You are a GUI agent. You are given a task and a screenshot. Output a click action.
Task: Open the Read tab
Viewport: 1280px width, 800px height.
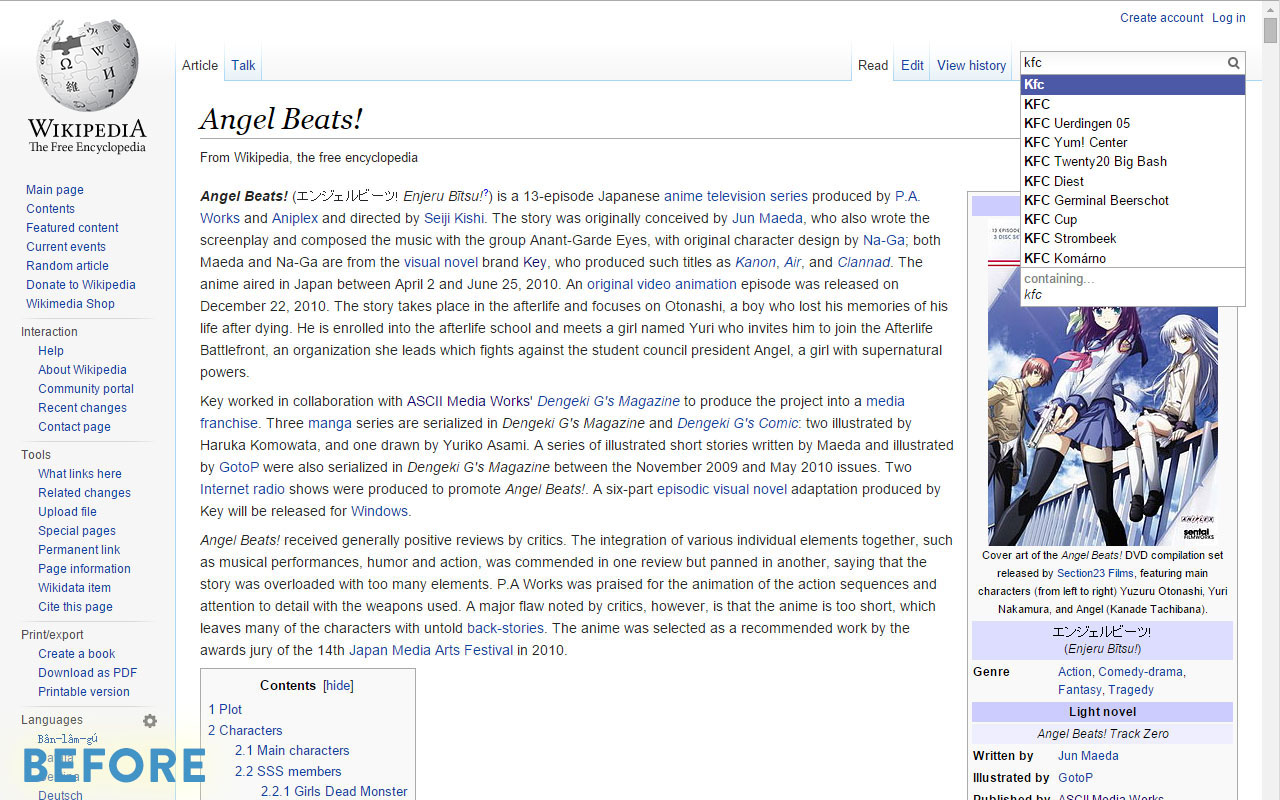point(873,65)
